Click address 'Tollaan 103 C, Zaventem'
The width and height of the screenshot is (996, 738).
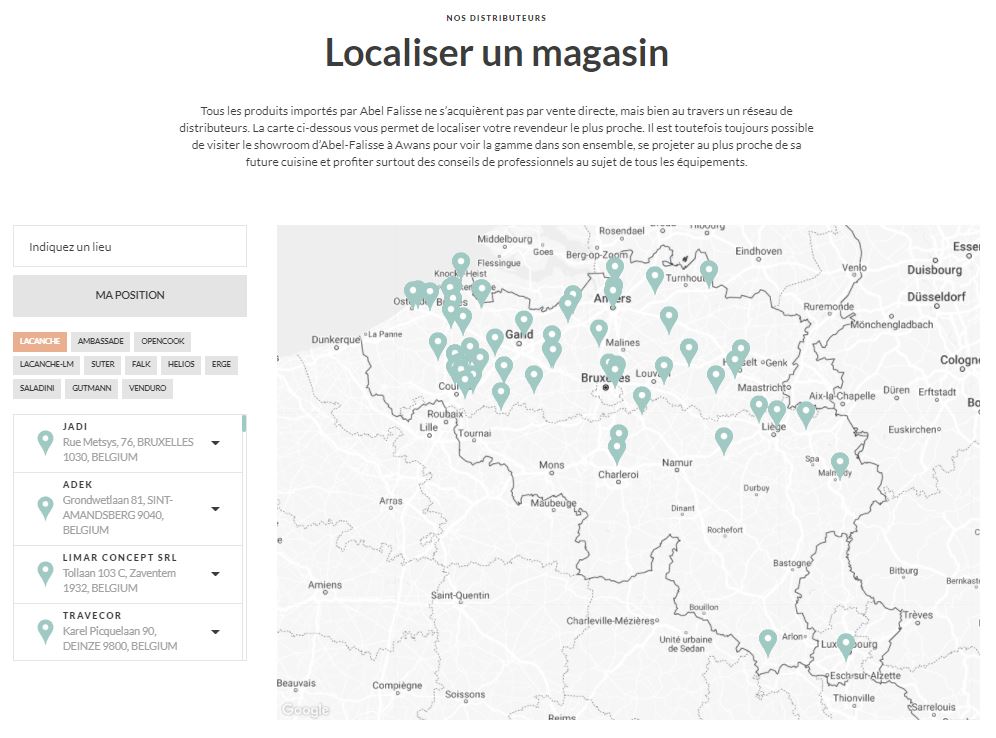[x=119, y=573]
